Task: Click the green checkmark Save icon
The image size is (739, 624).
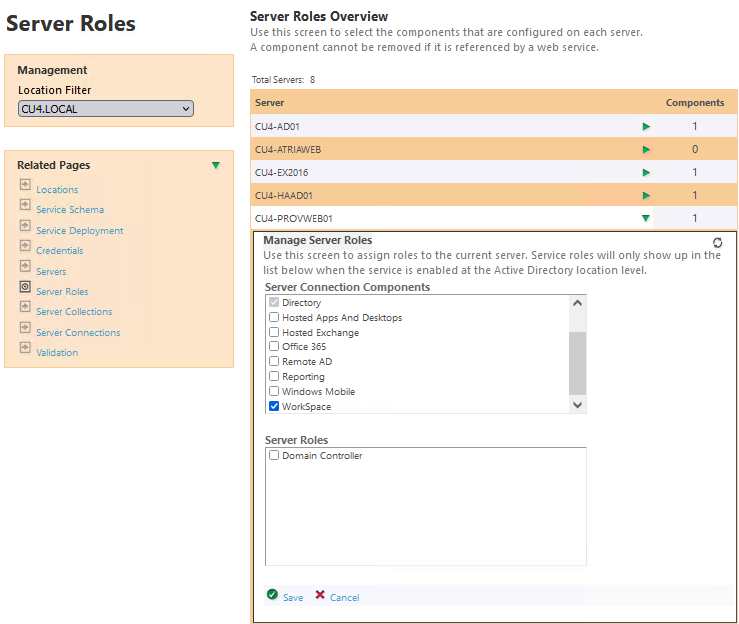Action: (x=272, y=595)
